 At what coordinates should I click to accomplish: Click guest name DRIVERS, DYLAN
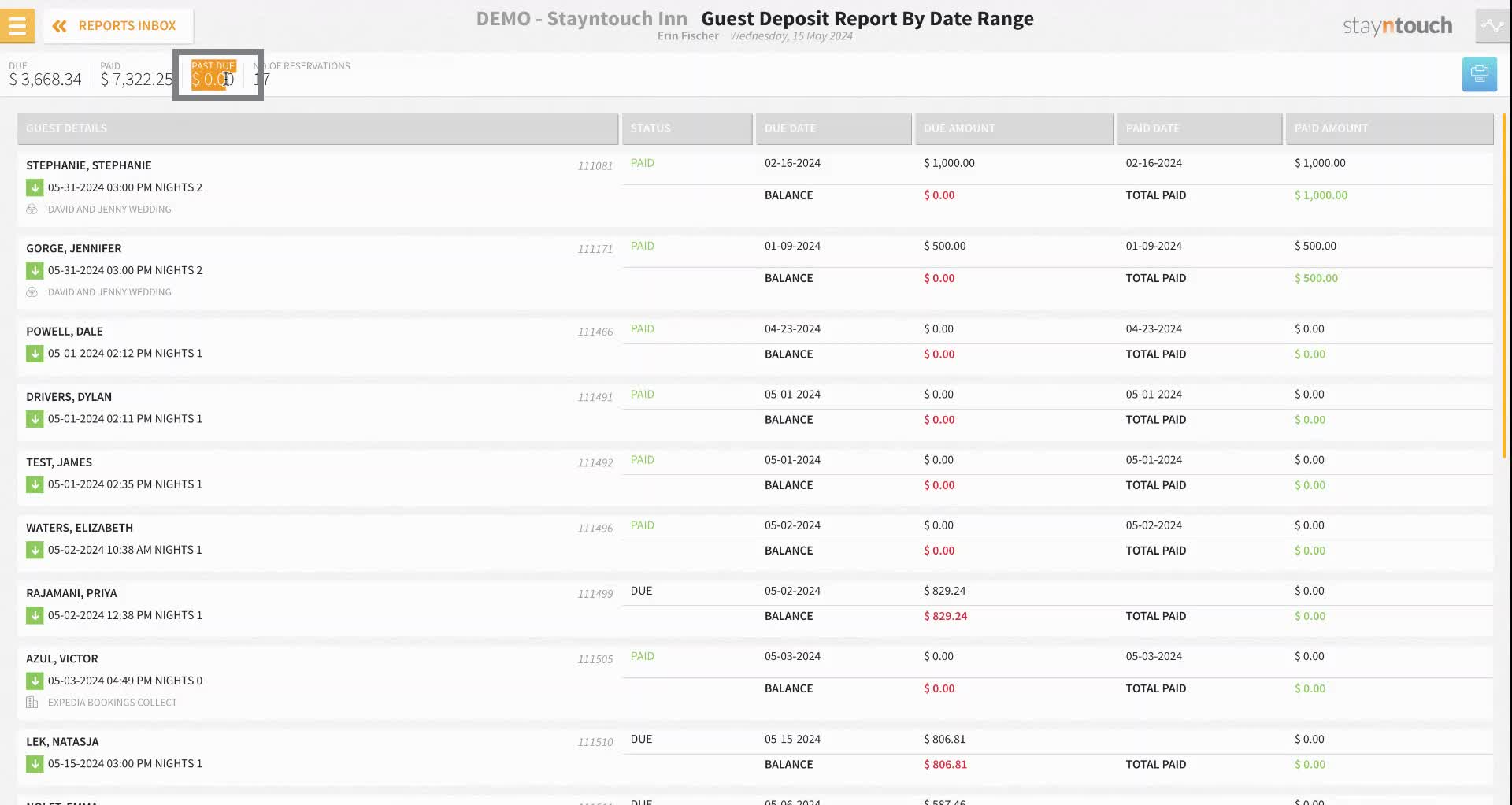pos(69,397)
